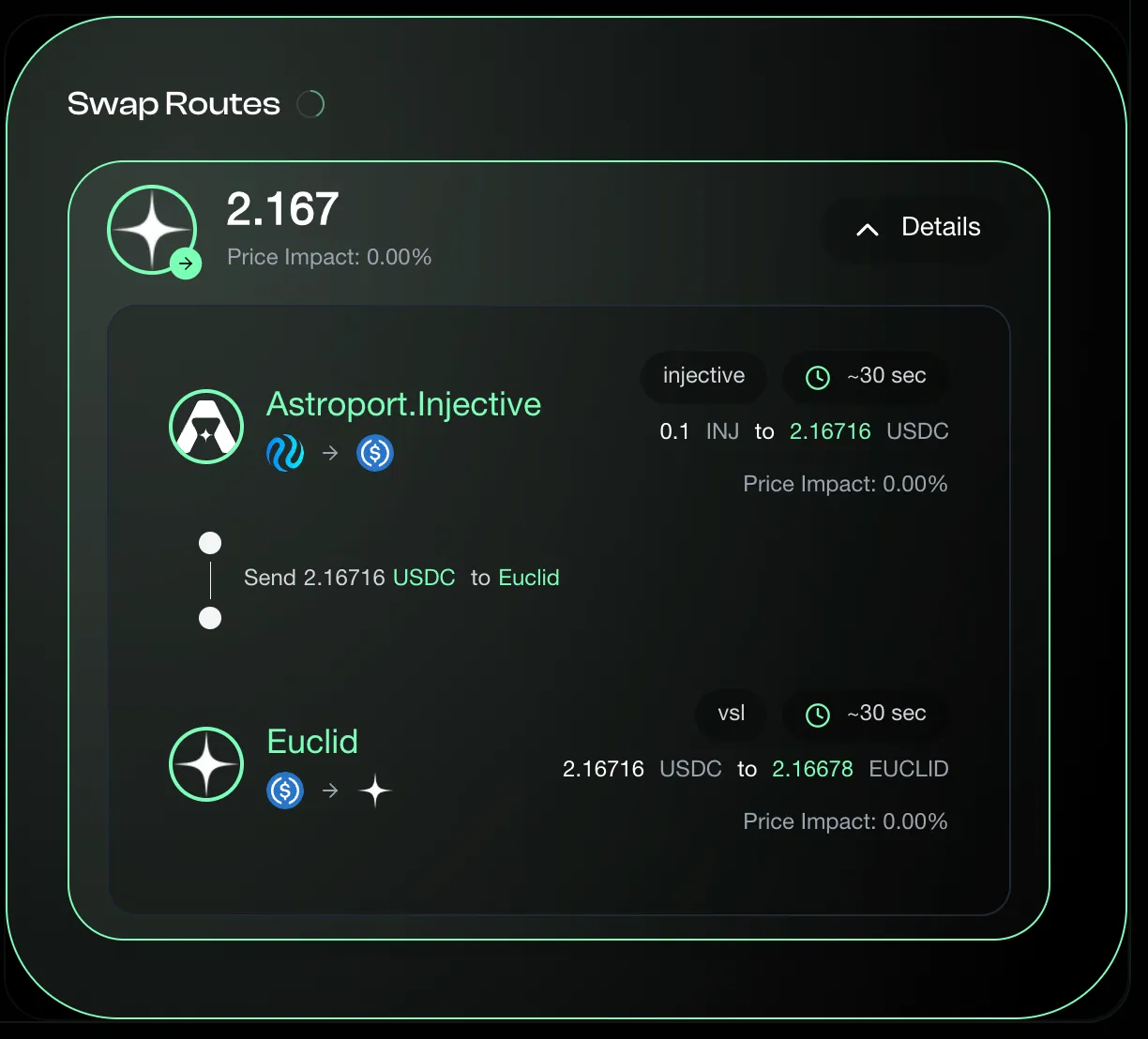Click the green arrow badge on token icon

pyautogui.click(x=186, y=264)
